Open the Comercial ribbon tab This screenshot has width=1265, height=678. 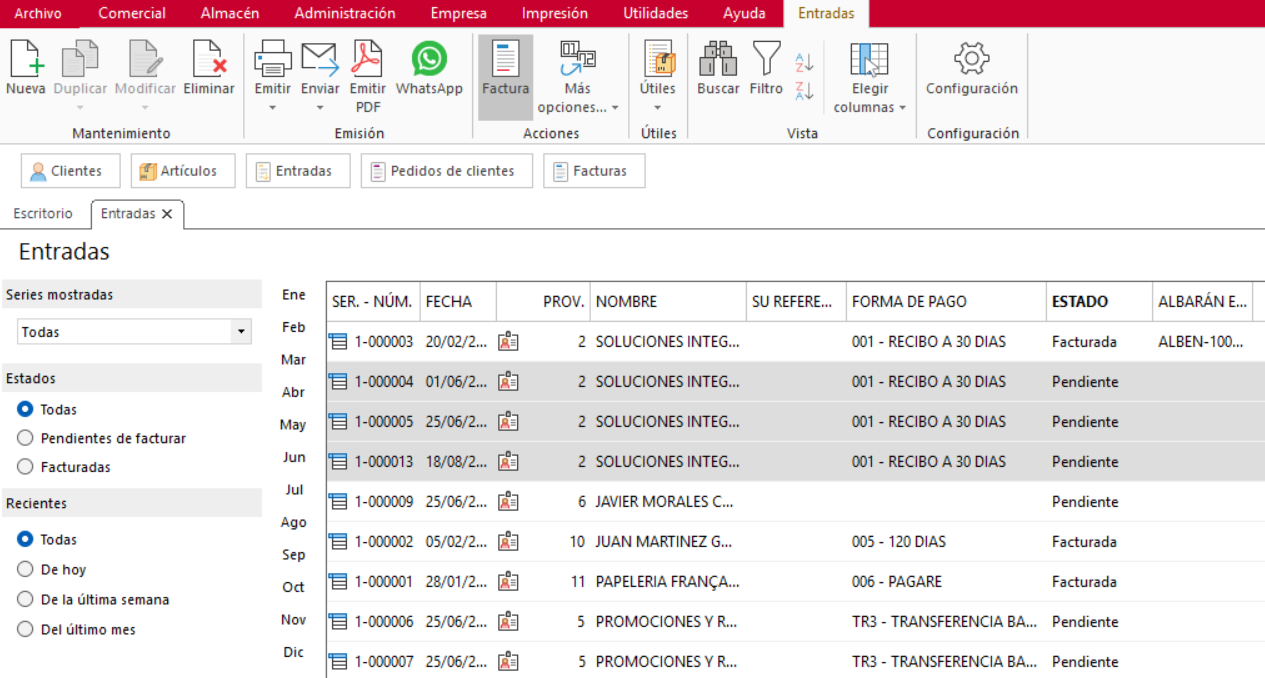click(x=132, y=13)
